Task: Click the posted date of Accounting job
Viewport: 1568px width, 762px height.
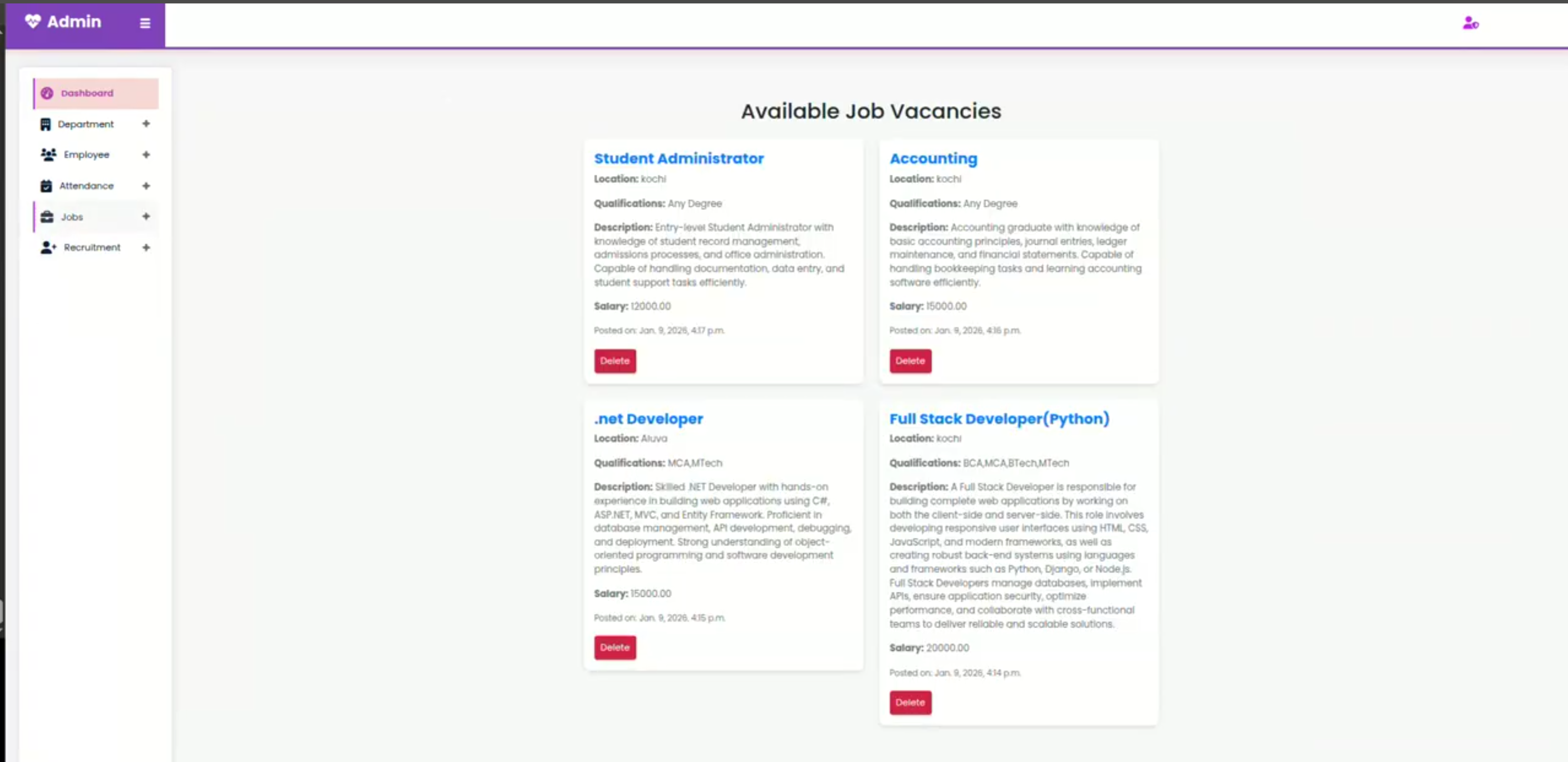Action: [x=955, y=330]
